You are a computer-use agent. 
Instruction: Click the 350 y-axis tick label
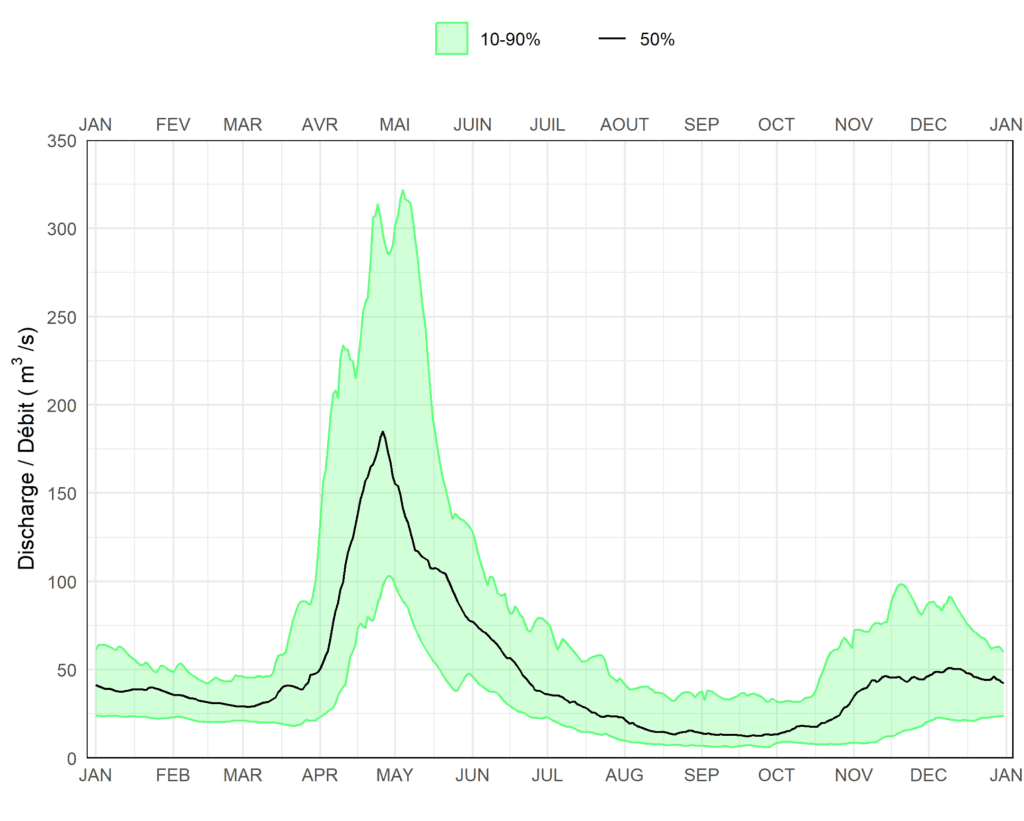click(62, 141)
